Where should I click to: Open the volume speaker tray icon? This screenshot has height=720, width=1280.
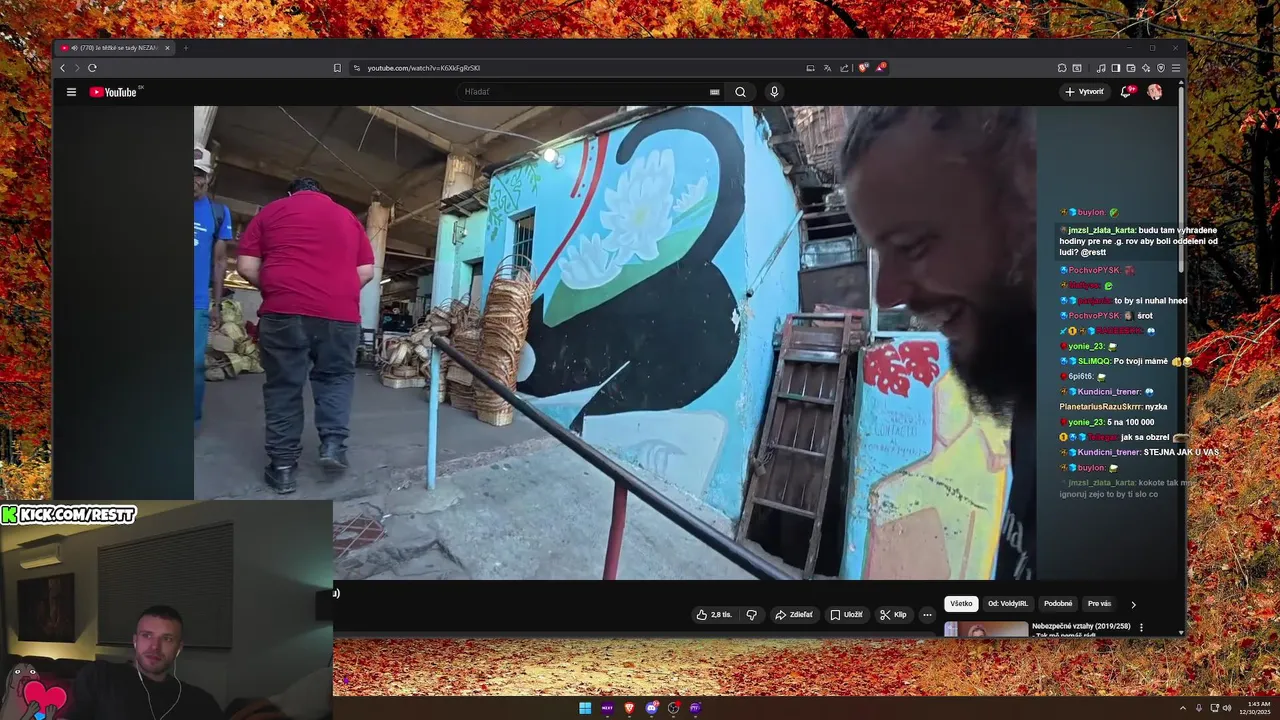coord(1227,708)
